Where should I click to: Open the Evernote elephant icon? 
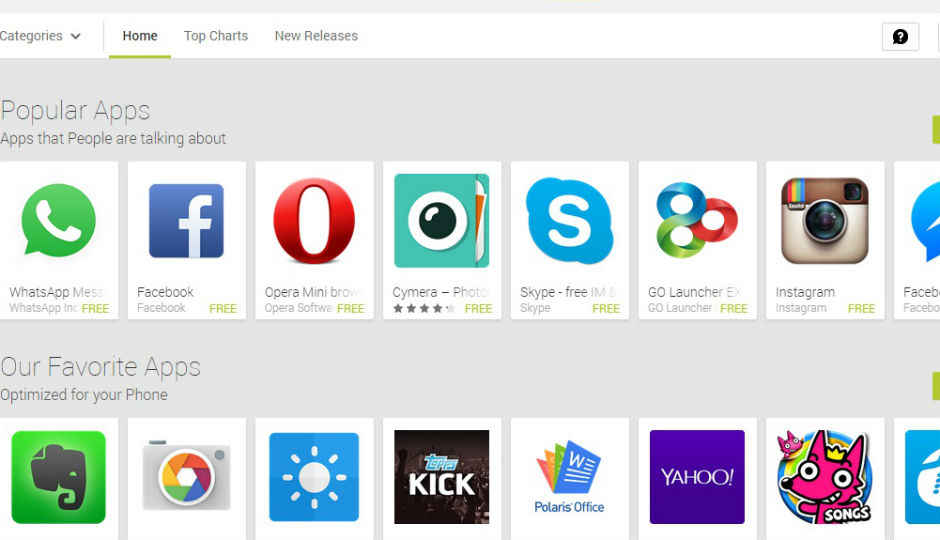coord(59,477)
